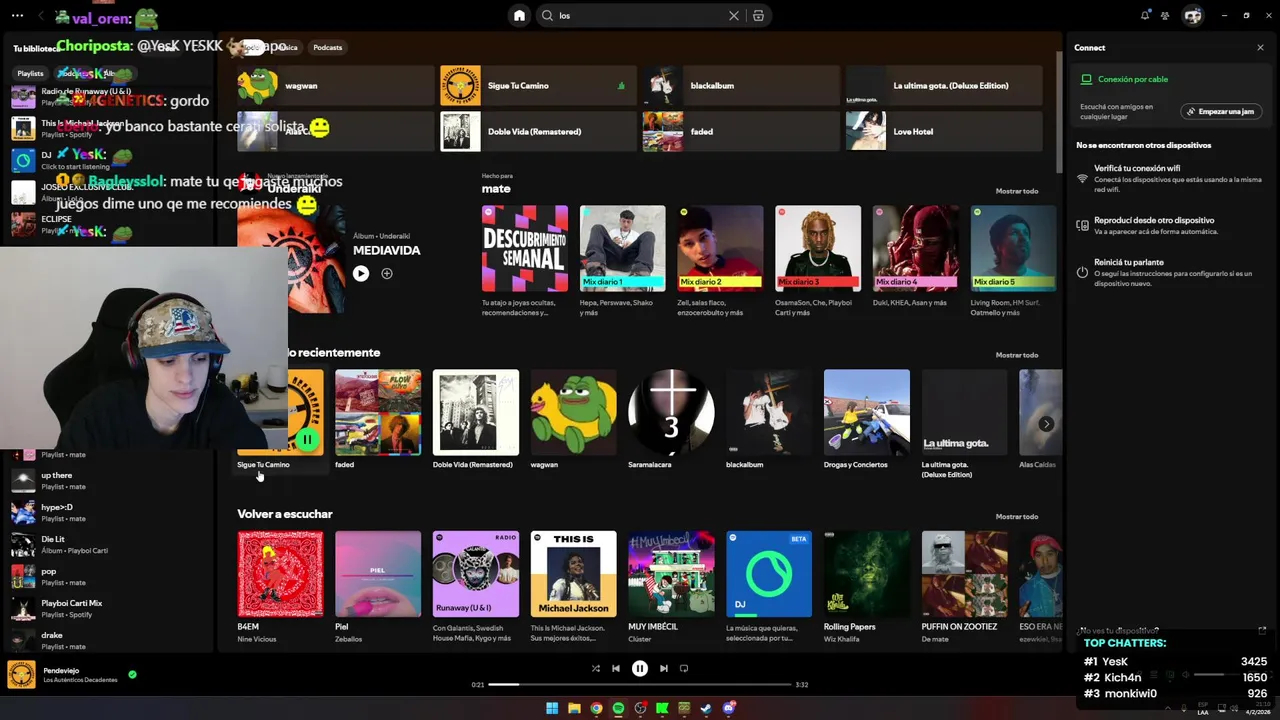Open Windows Start menu

point(552,709)
